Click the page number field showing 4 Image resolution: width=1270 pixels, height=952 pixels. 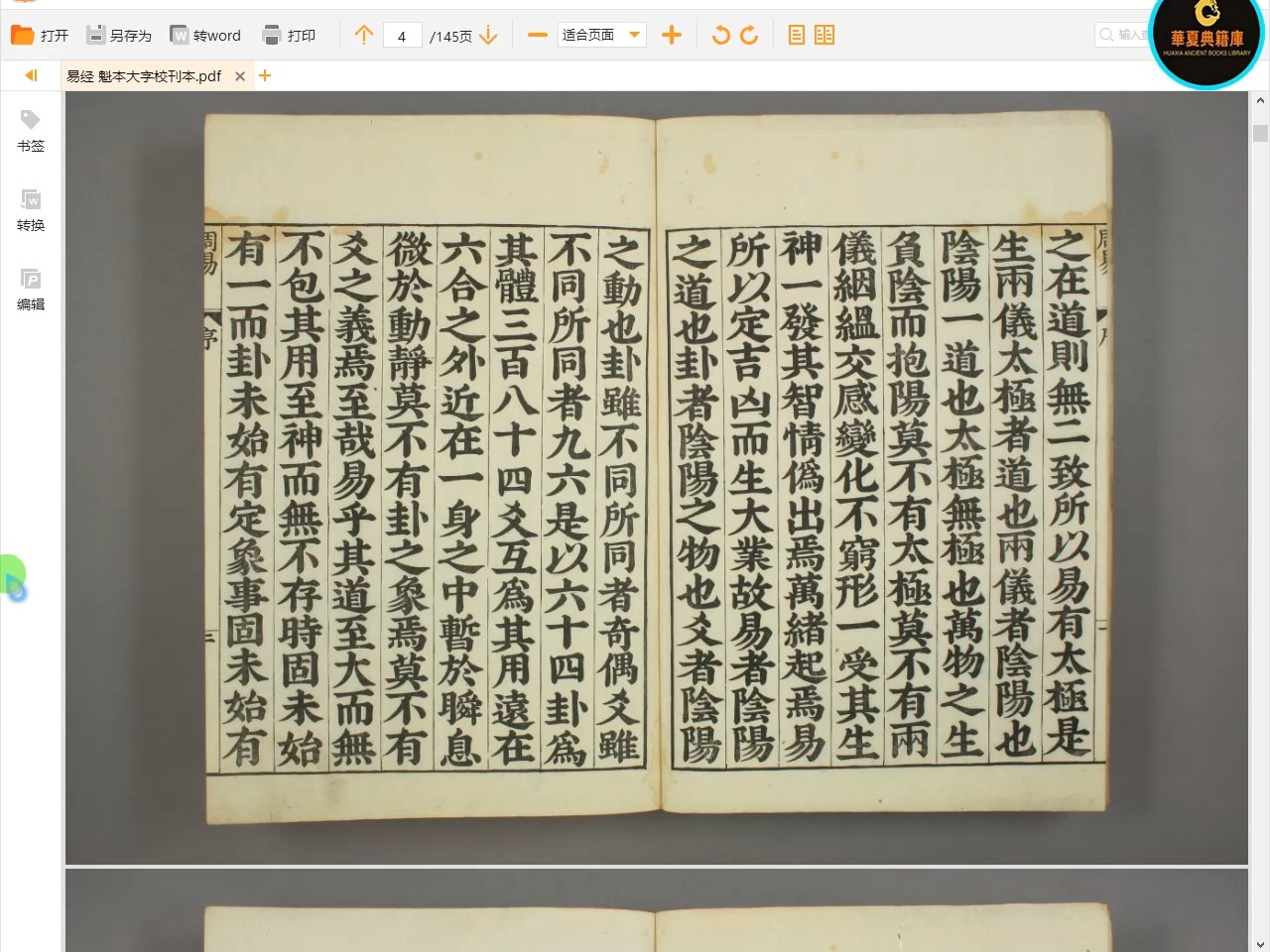coord(402,36)
